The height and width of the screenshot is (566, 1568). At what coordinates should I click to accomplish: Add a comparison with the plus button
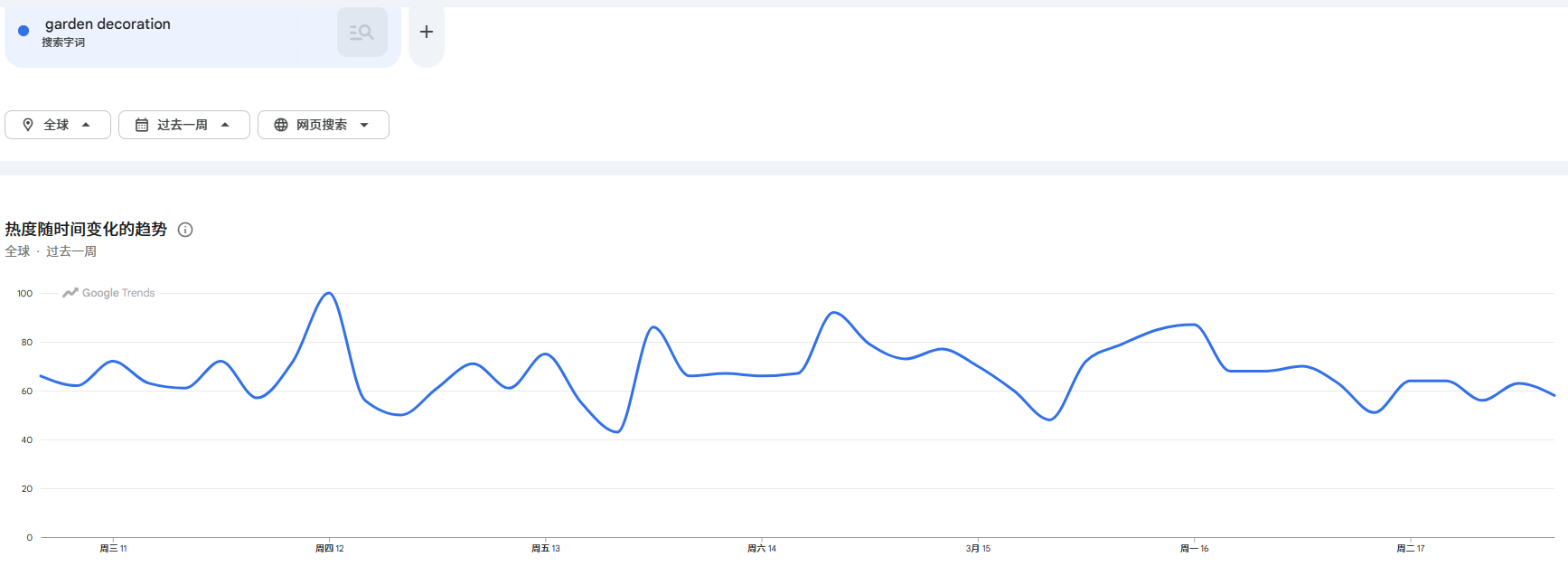(427, 33)
